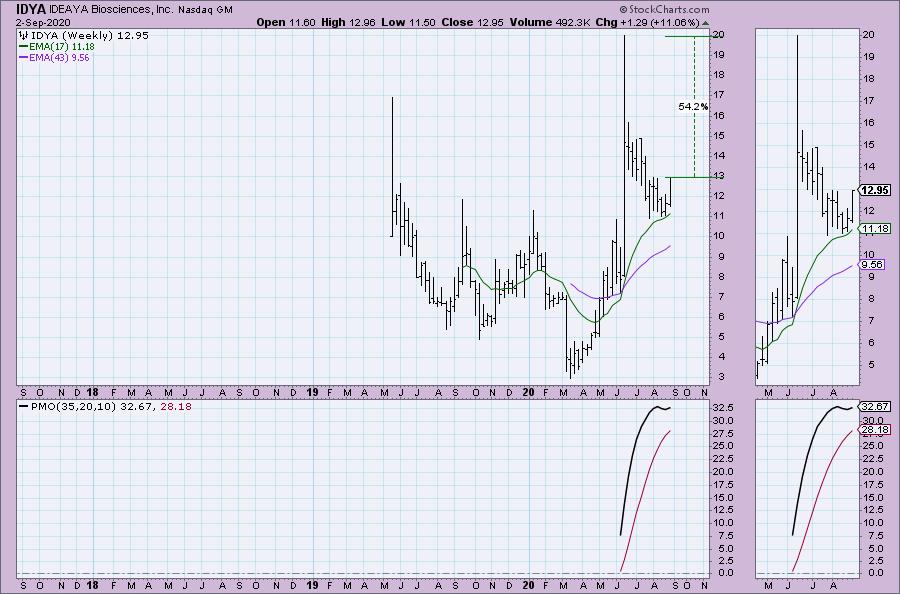This screenshot has height=594, width=900.
Task: Click the boxed 32.67 PMO tag in zoom panel
Action: [x=875, y=406]
